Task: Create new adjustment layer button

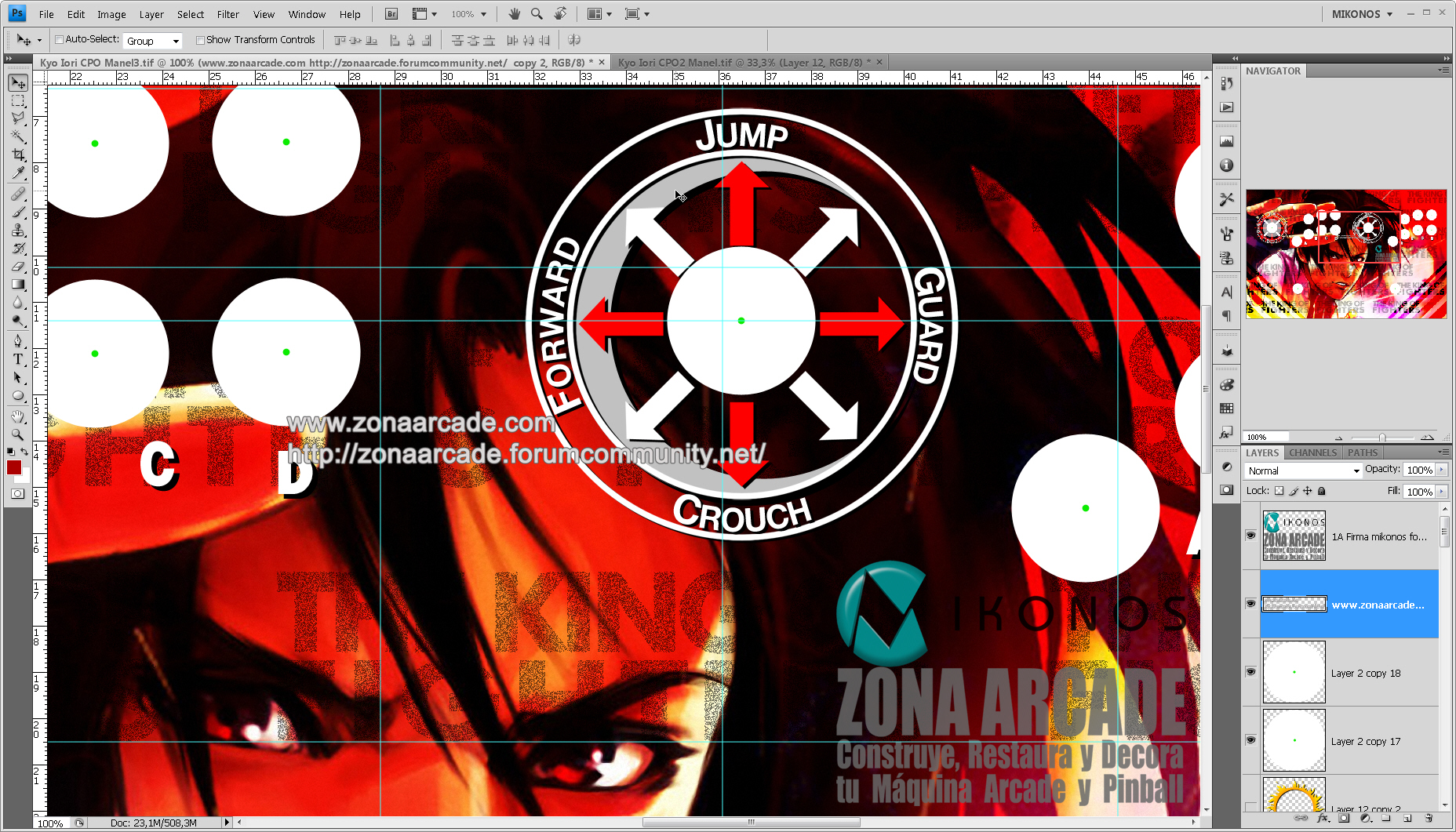Action: pyautogui.click(x=1365, y=819)
